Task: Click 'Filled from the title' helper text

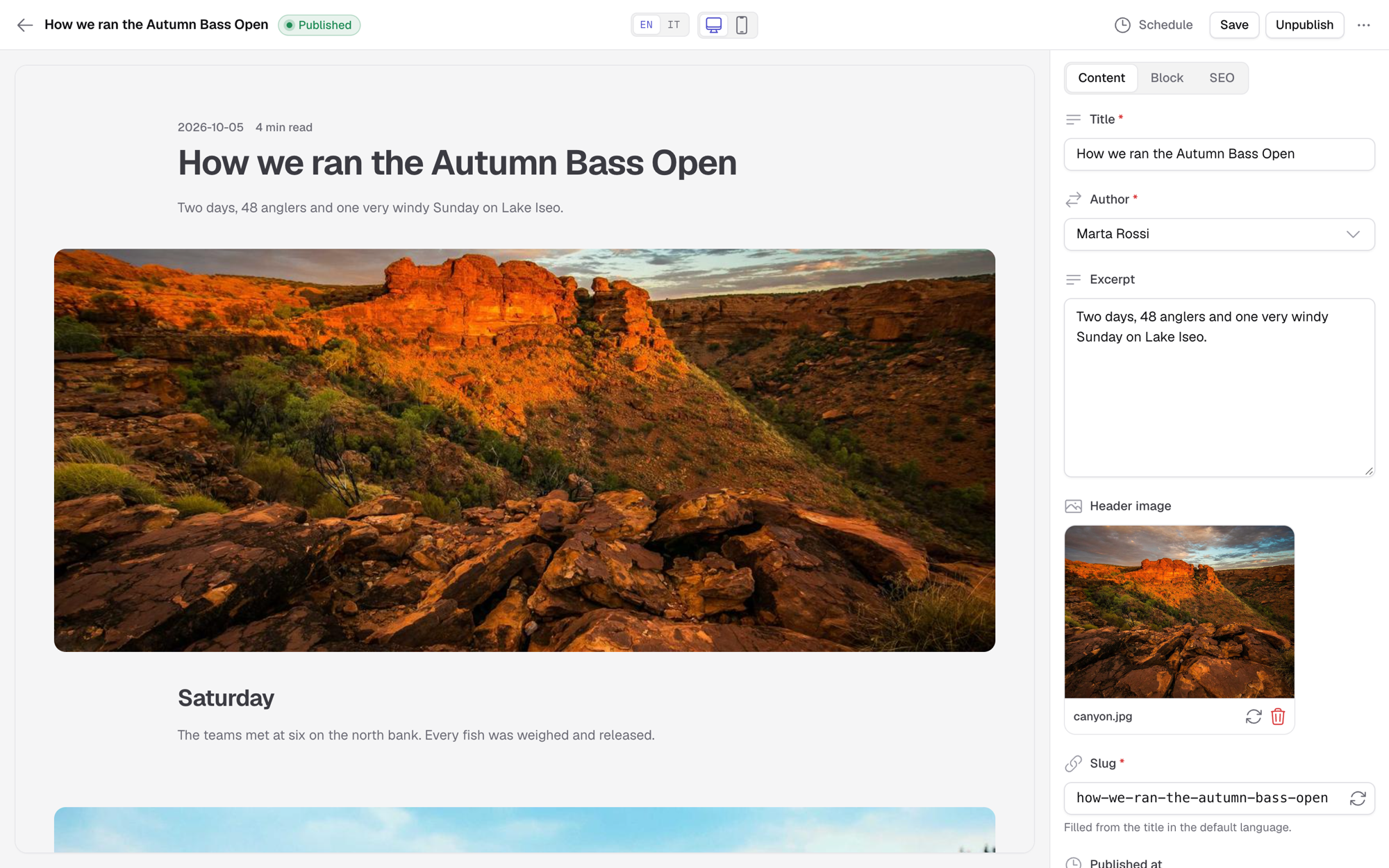Action: [x=1178, y=827]
